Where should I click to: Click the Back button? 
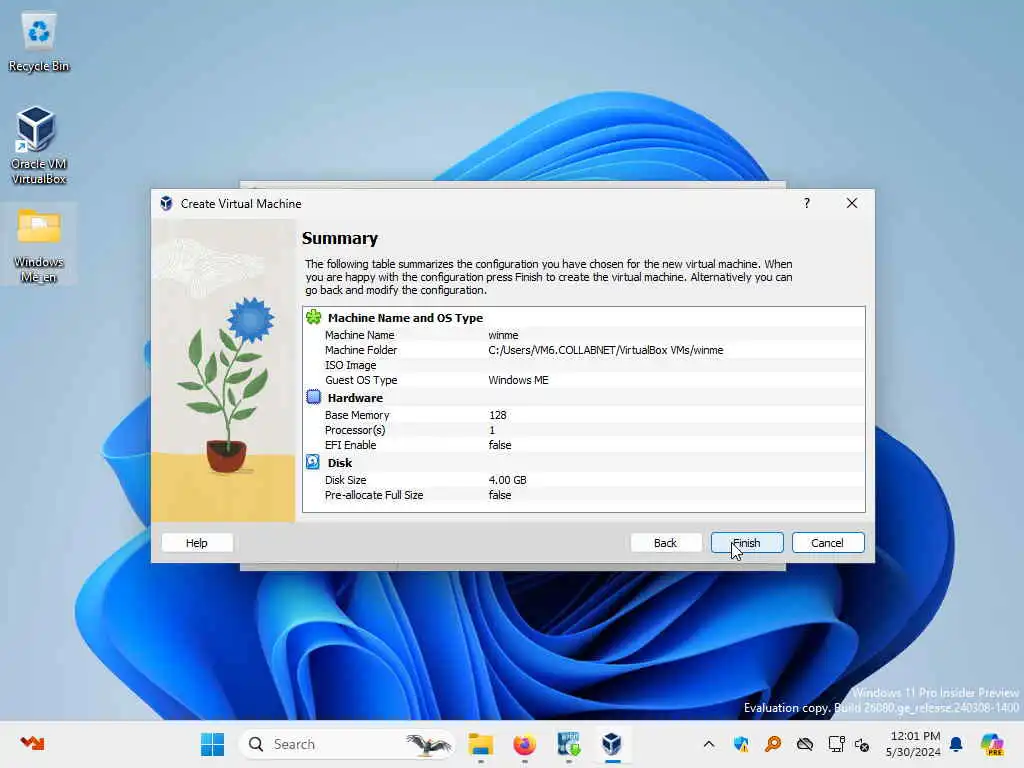pyautogui.click(x=665, y=543)
